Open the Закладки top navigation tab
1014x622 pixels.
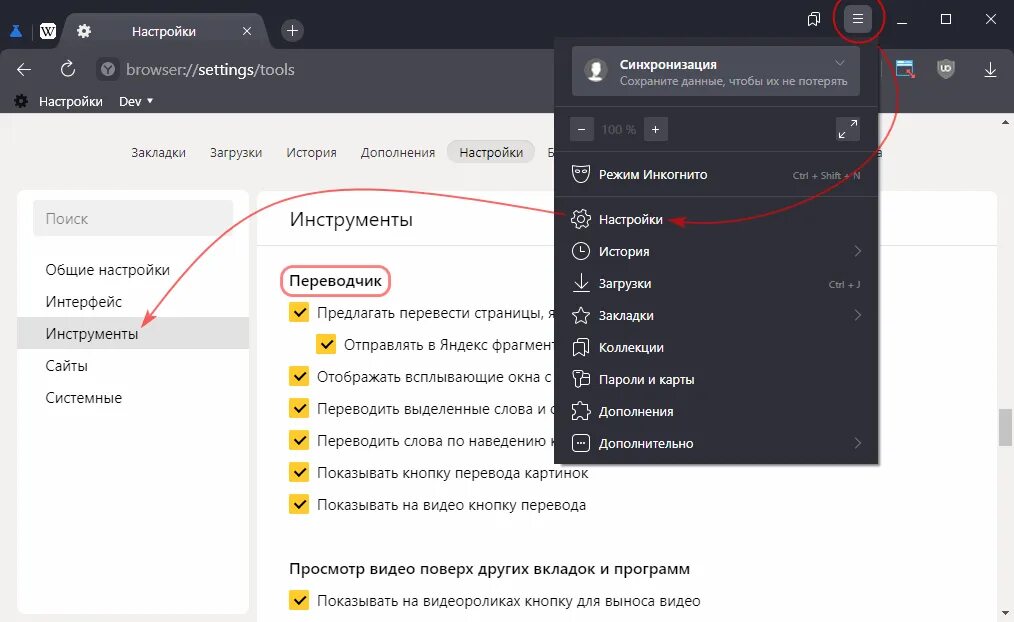[x=158, y=153]
